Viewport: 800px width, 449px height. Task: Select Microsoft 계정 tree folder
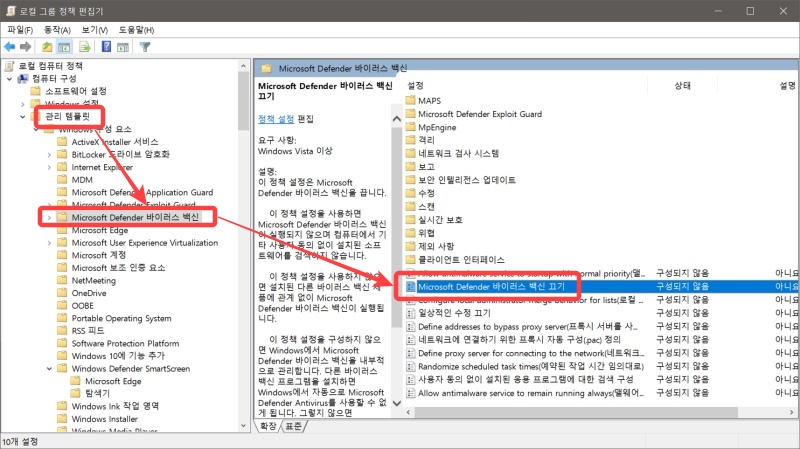(x=98, y=255)
